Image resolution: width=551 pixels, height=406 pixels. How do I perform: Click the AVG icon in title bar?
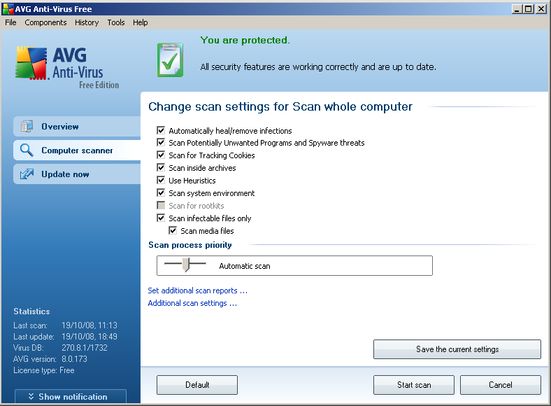7,9
